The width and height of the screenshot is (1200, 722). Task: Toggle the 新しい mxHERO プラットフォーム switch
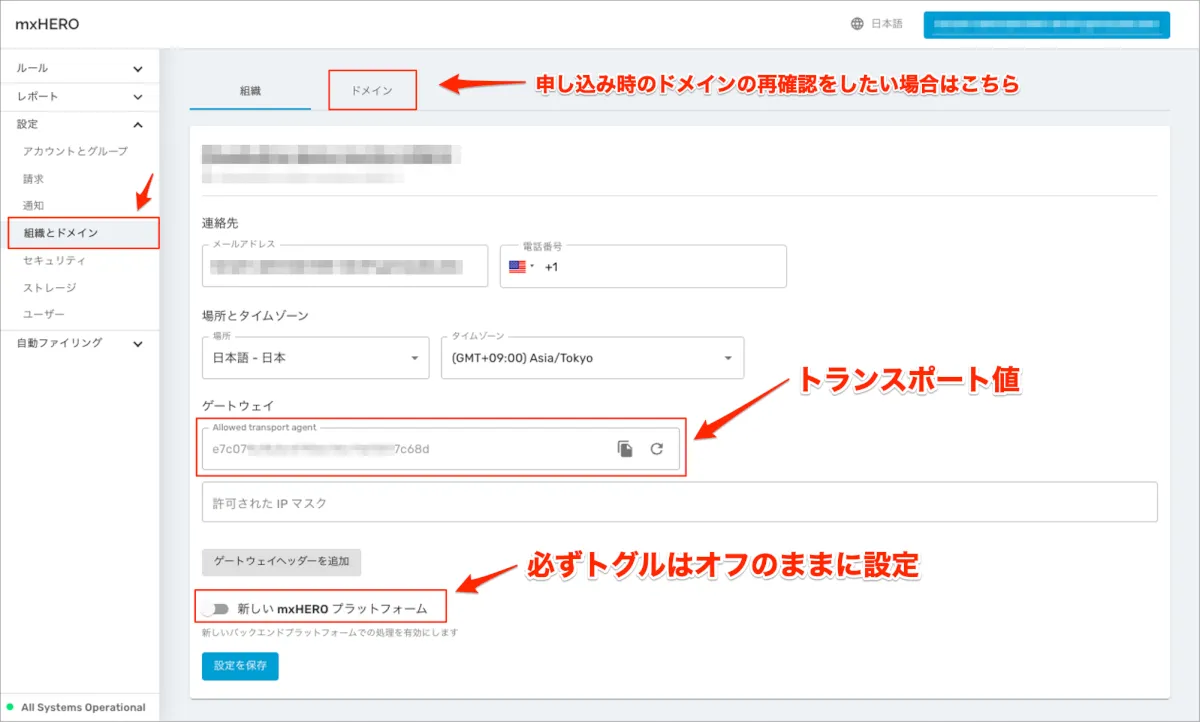tap(215, 608)
